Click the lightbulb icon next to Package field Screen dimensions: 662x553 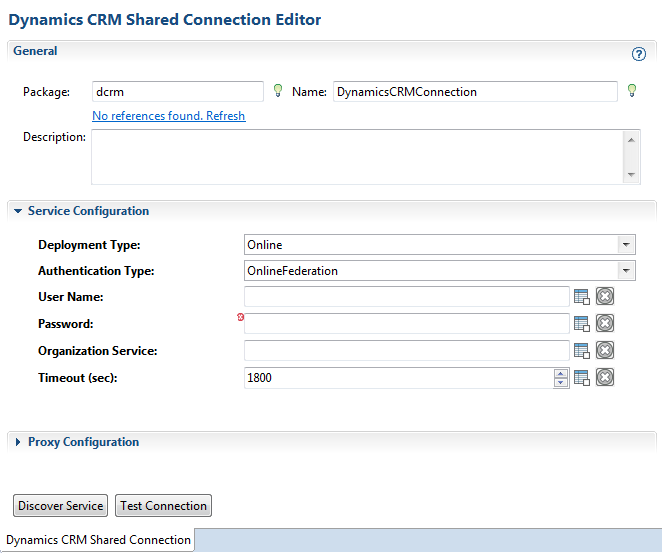pyautogui.click(x=278, y=91)
